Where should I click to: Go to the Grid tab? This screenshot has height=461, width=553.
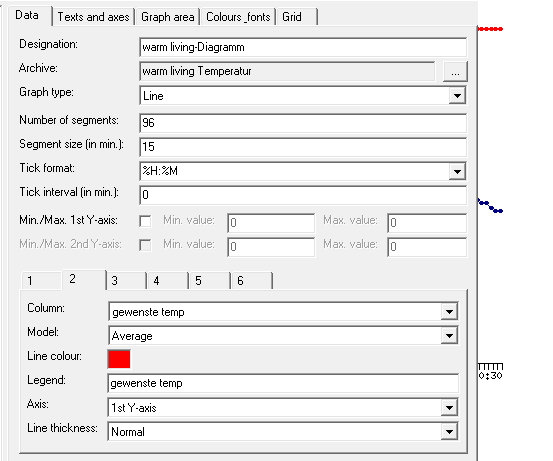[297, 17]
